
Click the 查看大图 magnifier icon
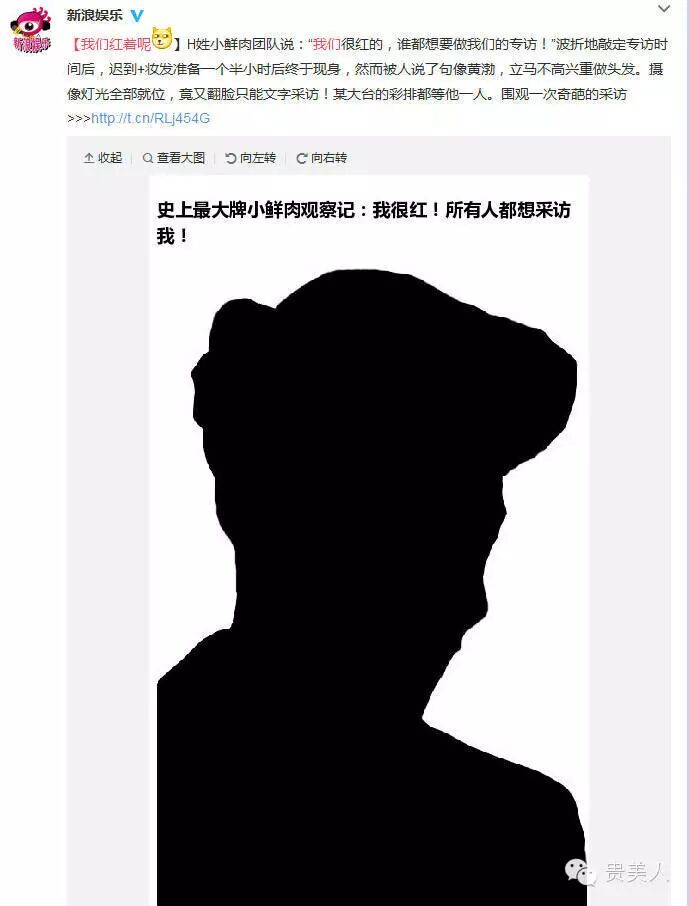(x=148, y=158)
